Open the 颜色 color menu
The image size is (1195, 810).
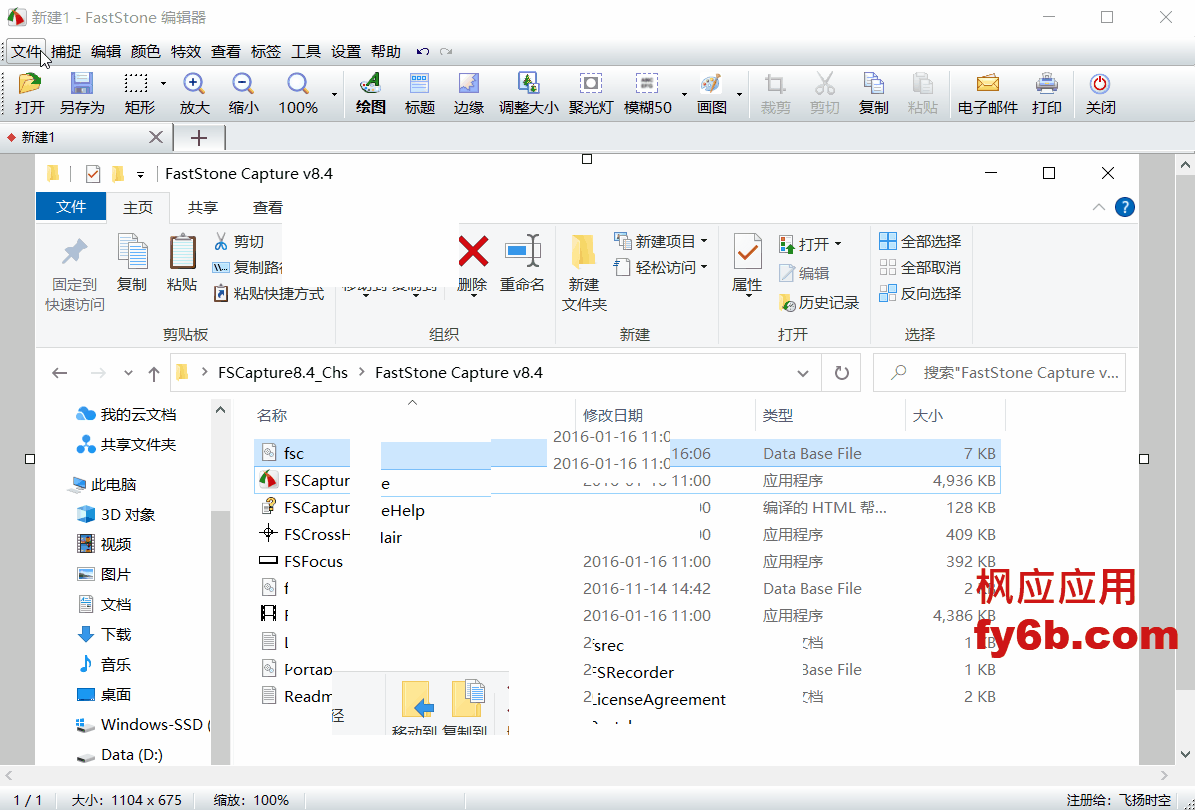click(x=146, y=52)
